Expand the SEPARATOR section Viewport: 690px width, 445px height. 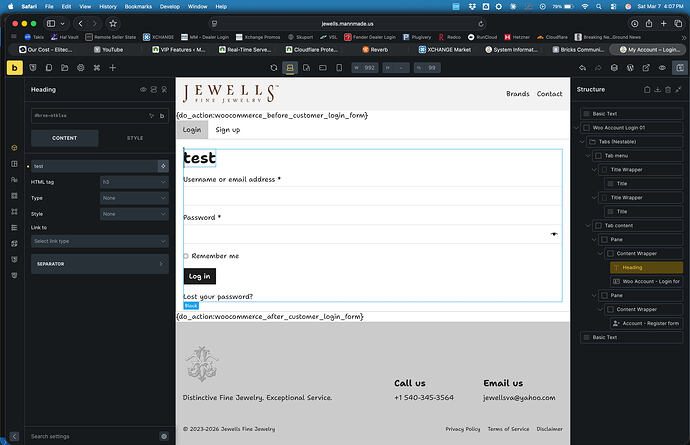point(100,264)
